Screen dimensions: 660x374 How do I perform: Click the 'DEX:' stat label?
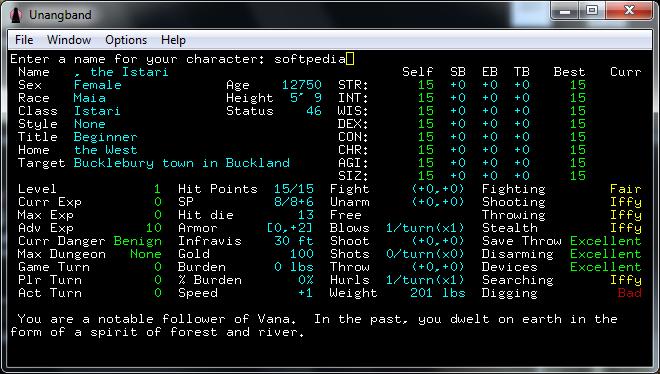point(353,124)
